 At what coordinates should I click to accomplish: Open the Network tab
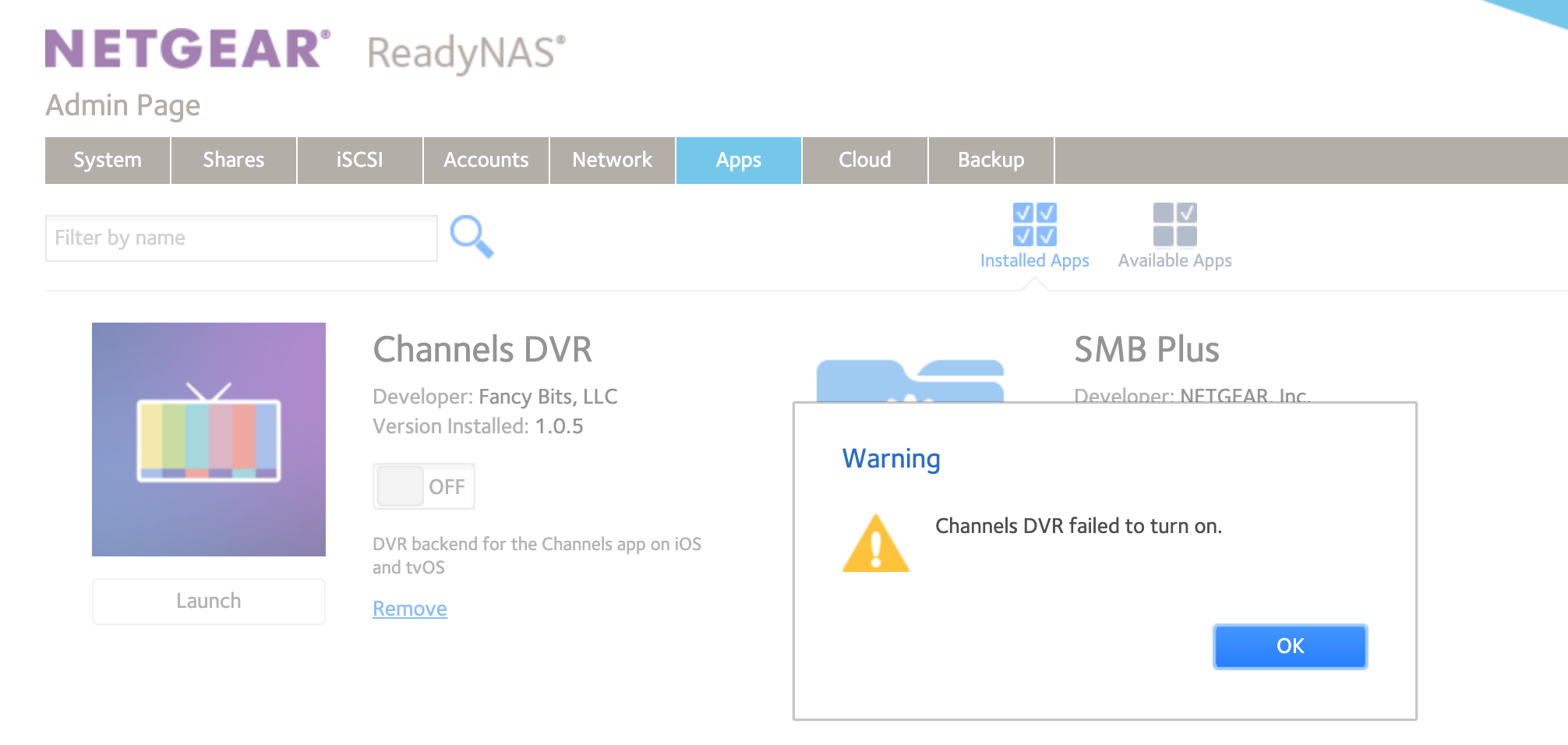click(613, 161)
